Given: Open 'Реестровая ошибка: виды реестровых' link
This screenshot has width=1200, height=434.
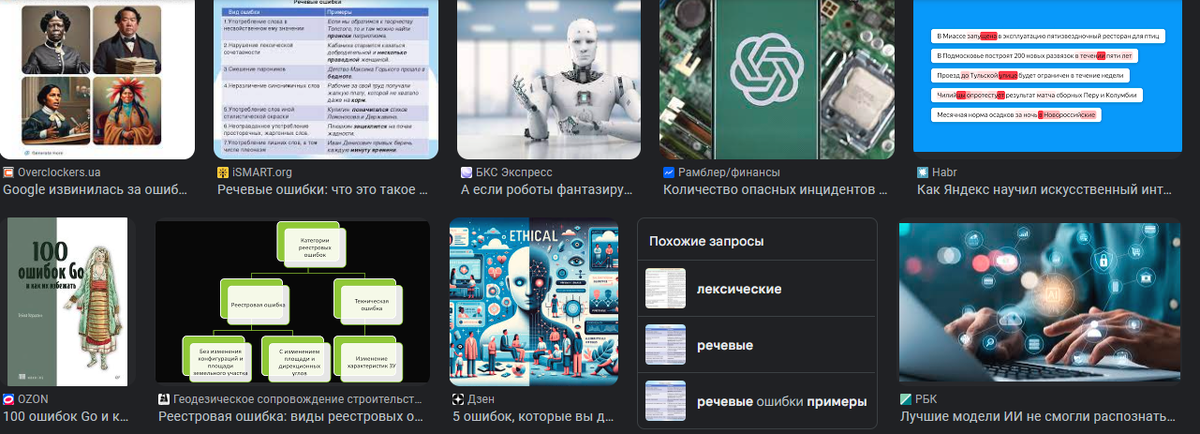Looking at the screenshot, I should click(293, 416).
